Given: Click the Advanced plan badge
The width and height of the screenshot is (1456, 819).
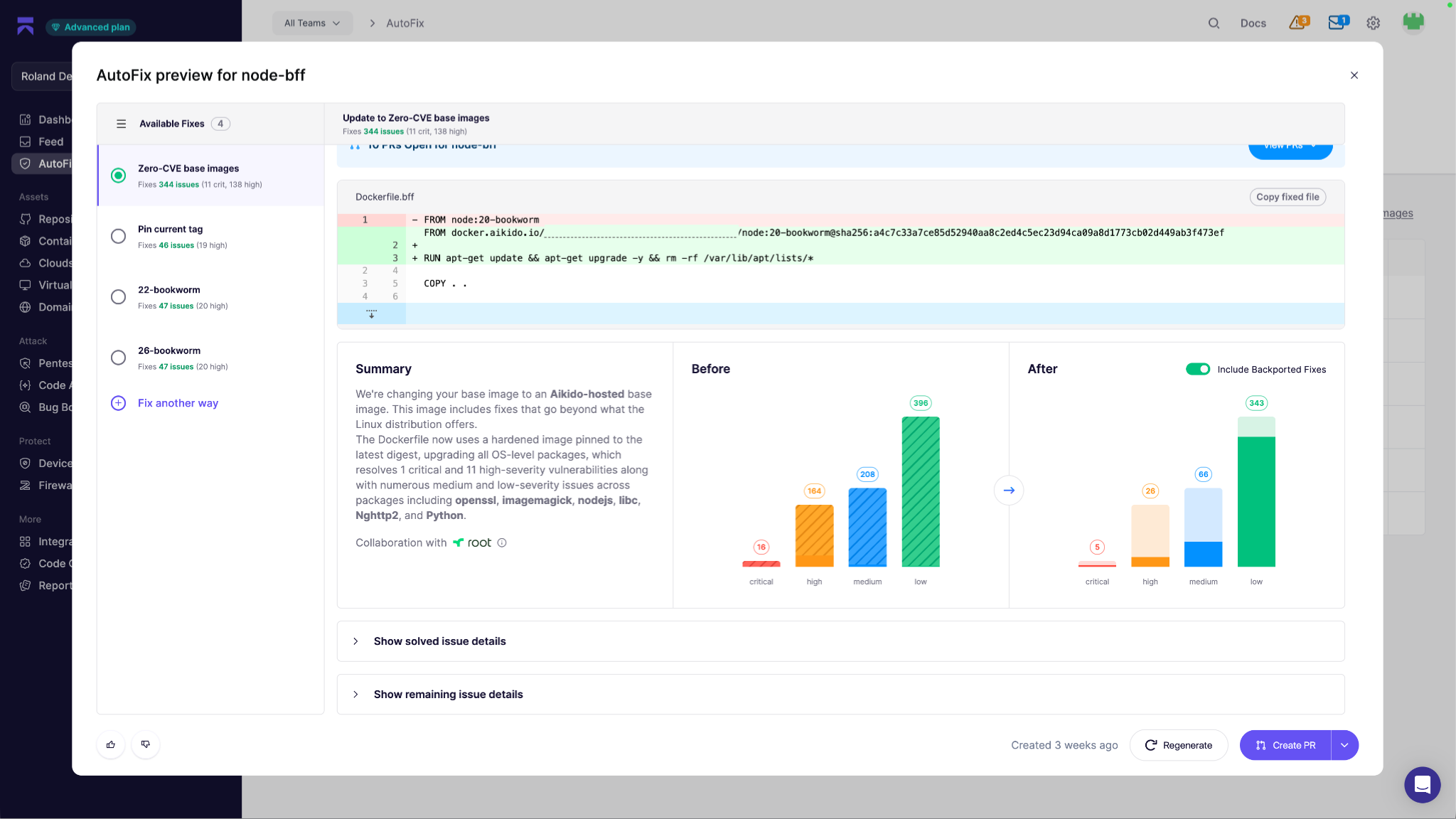Looking at the screenshot, I should [x=91, y=27].
